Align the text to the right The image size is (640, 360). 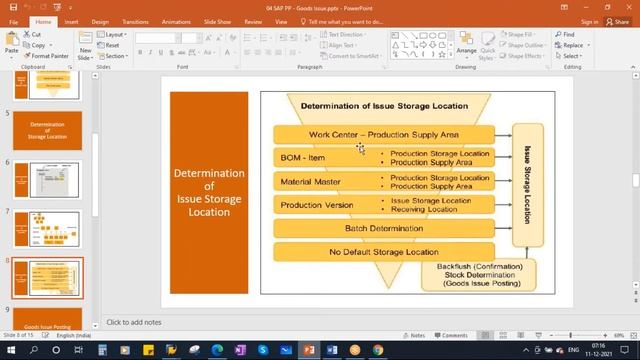(x=268, y=52)
